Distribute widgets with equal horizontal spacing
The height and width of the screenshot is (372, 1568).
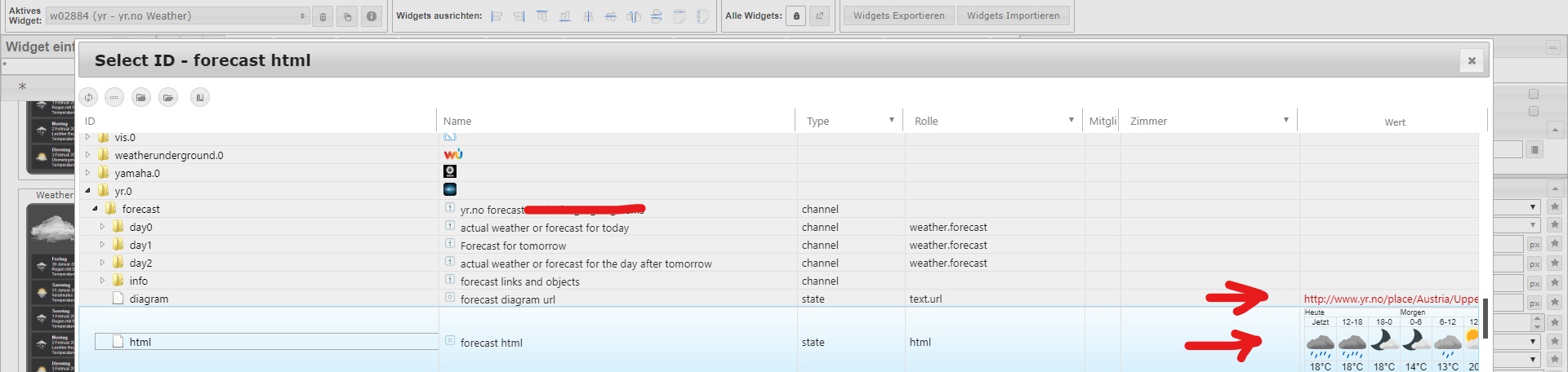click(x=634, y=16)
